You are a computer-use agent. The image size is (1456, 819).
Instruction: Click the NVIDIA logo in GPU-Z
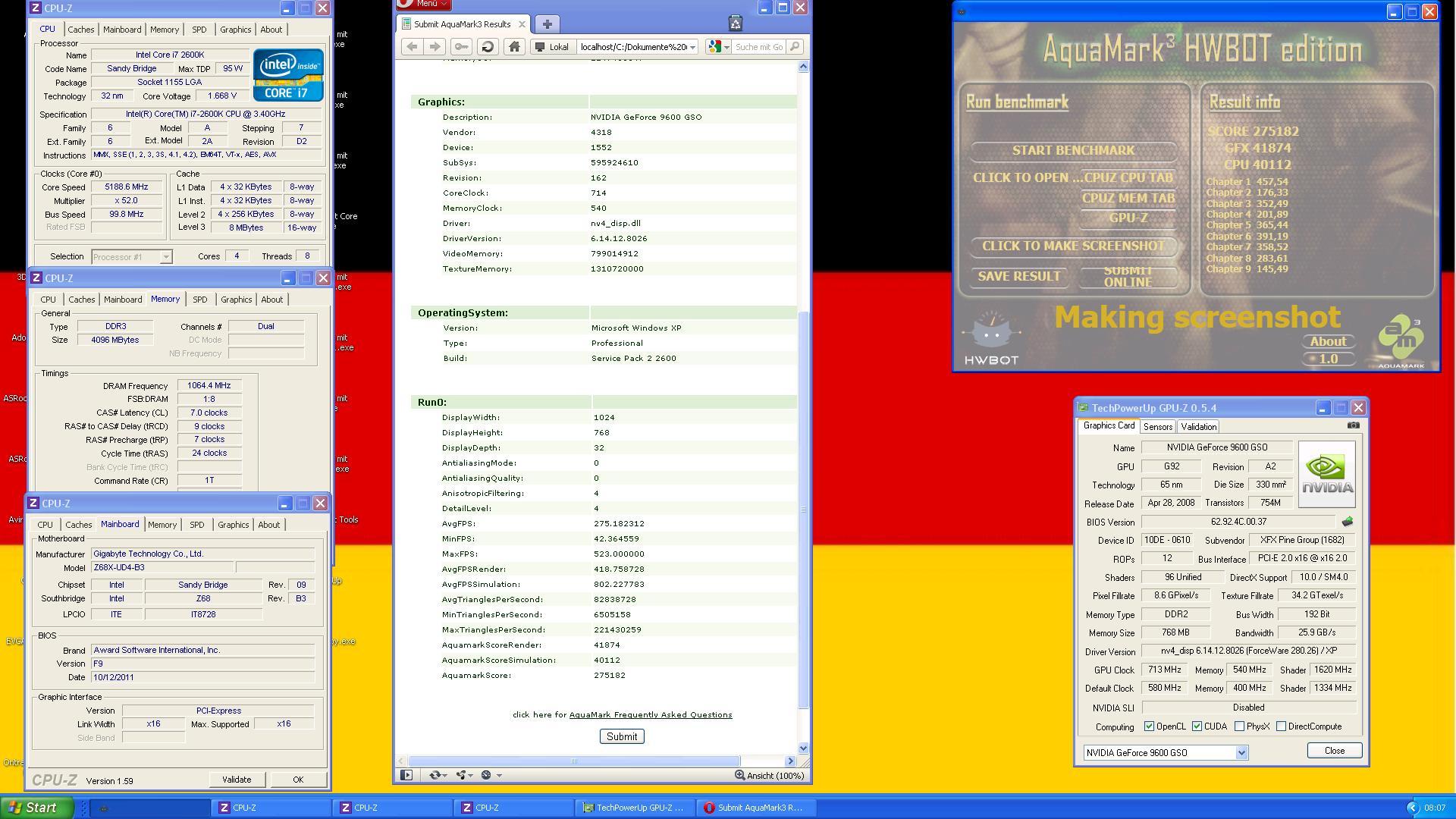point(1326,474)
